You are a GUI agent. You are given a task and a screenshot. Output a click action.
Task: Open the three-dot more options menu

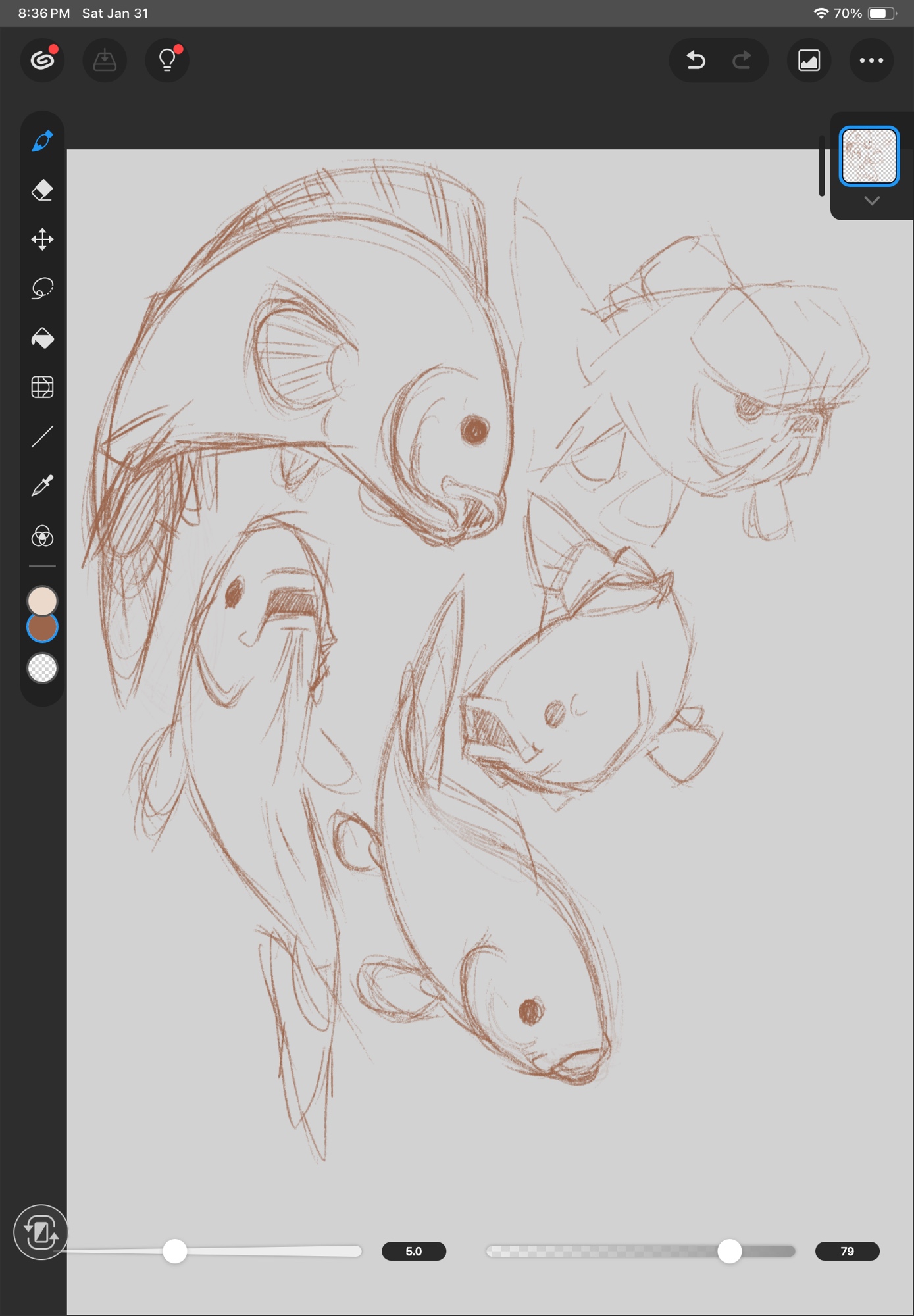(x=871, y=61)
